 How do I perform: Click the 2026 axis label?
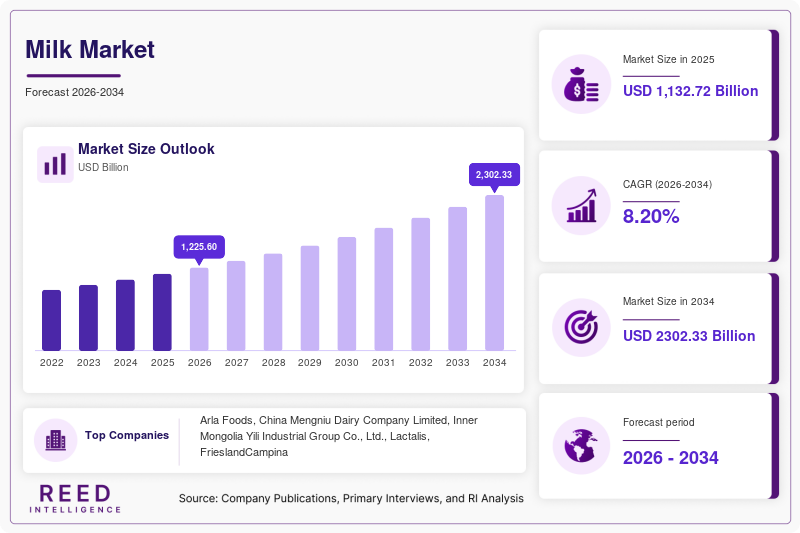[x=199, y=363]
